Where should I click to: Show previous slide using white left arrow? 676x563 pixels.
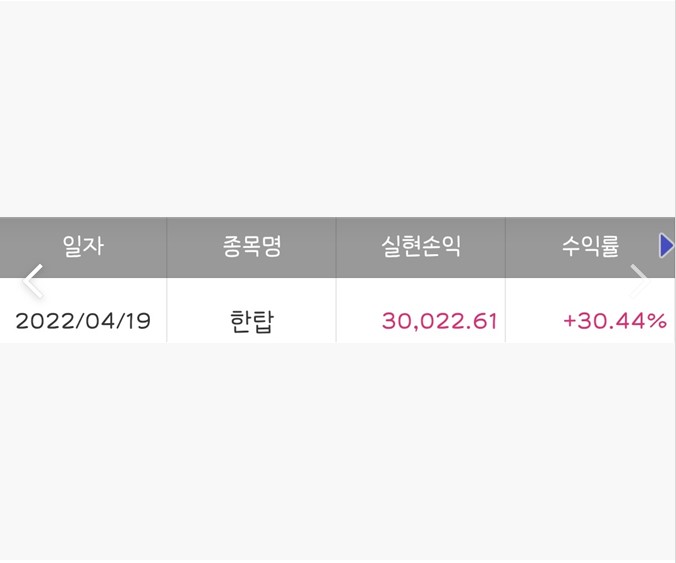point(33,281)
